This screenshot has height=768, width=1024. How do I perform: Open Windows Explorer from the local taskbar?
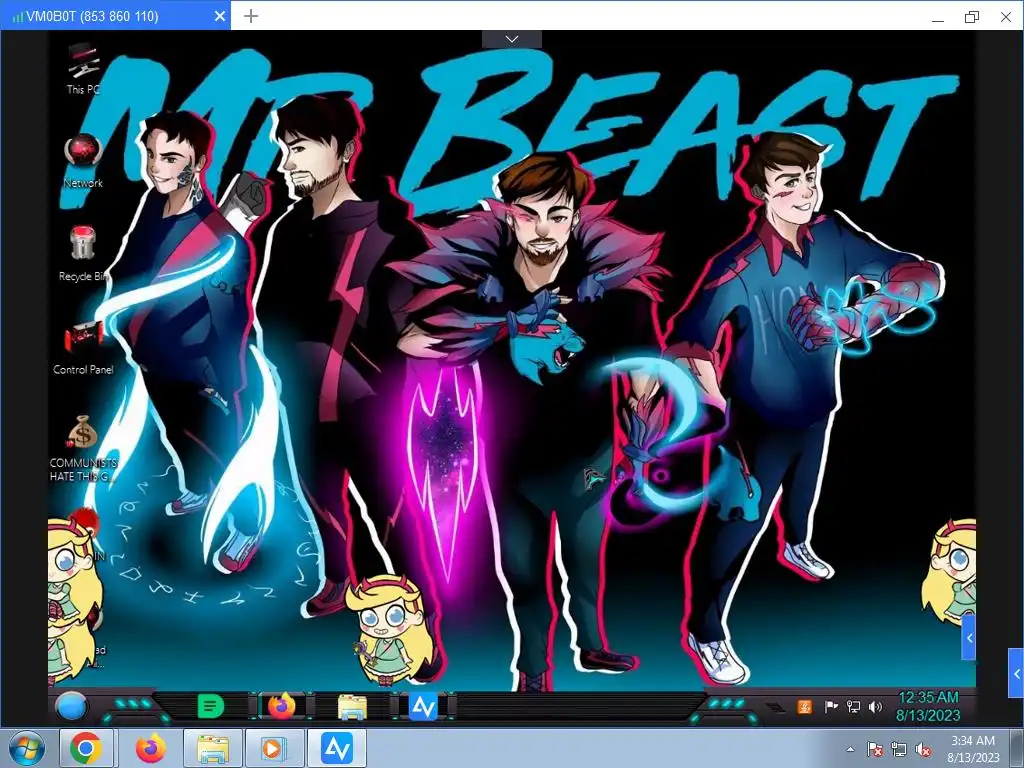213,748
